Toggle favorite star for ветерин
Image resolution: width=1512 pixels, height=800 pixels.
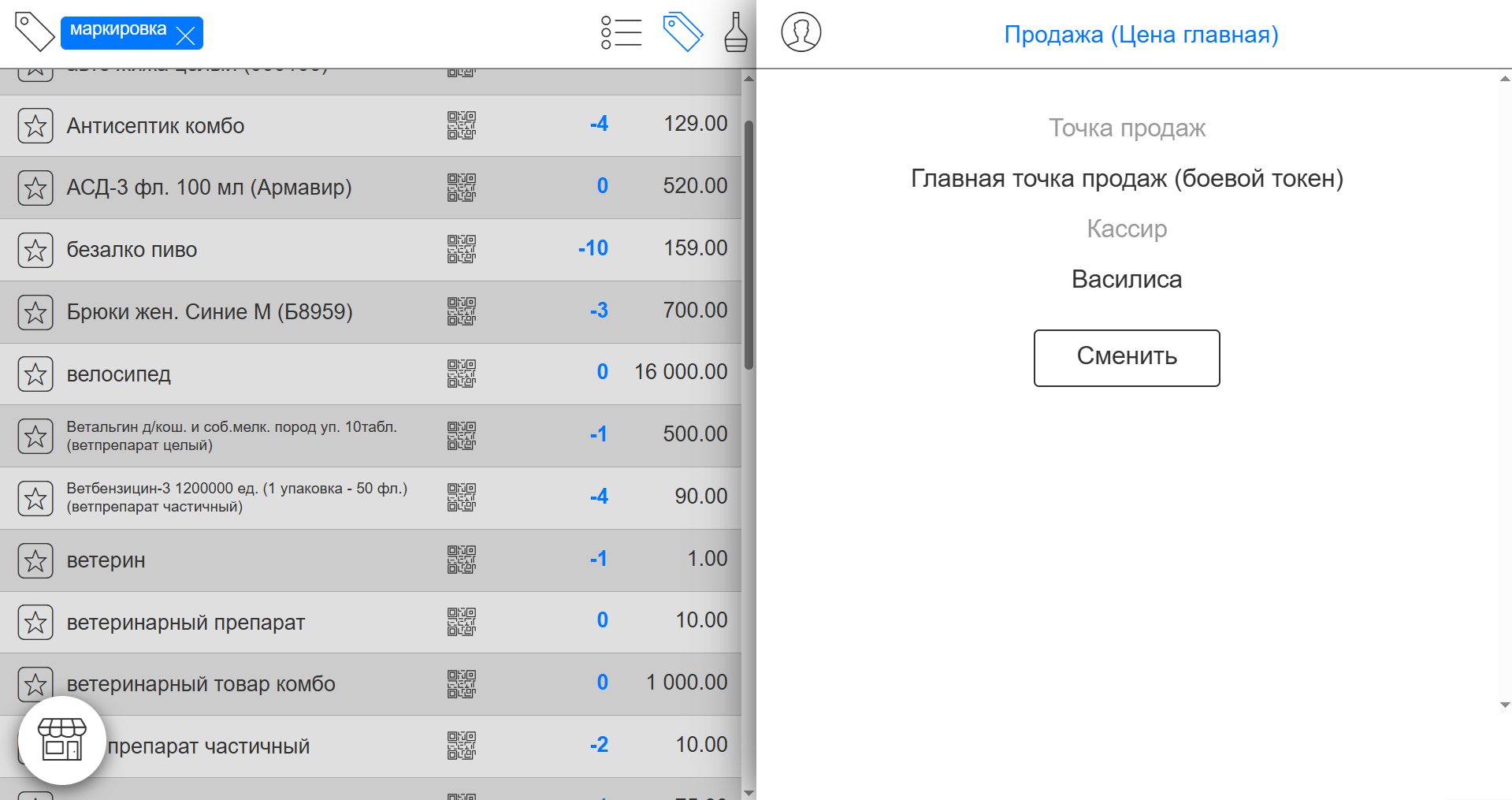tap(35, 560)
